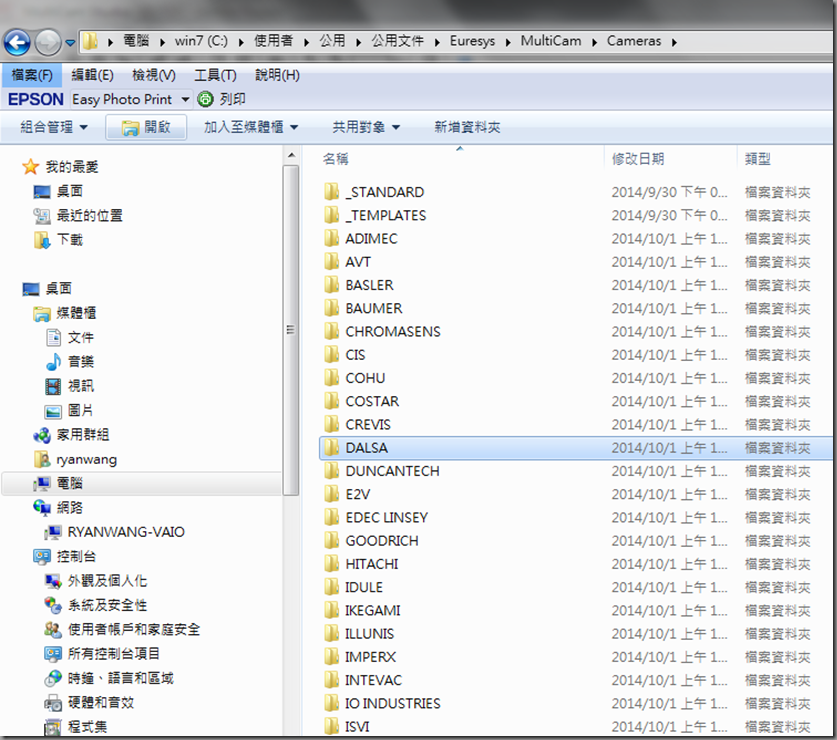Select 媒體櫃 library icon
The image size is (837, 740).
(42, 313)
